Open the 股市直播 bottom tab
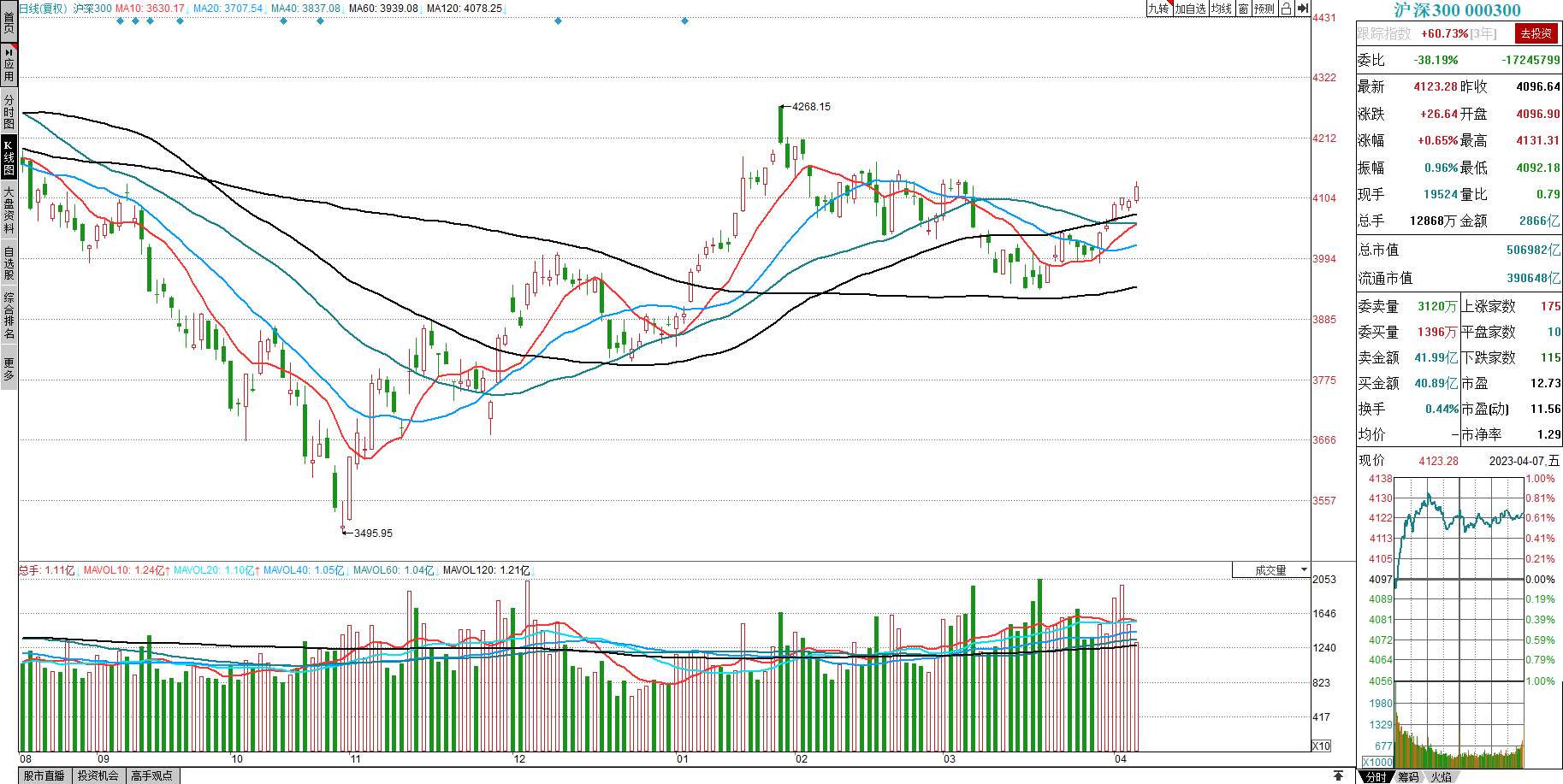 [x=44, y=775]
